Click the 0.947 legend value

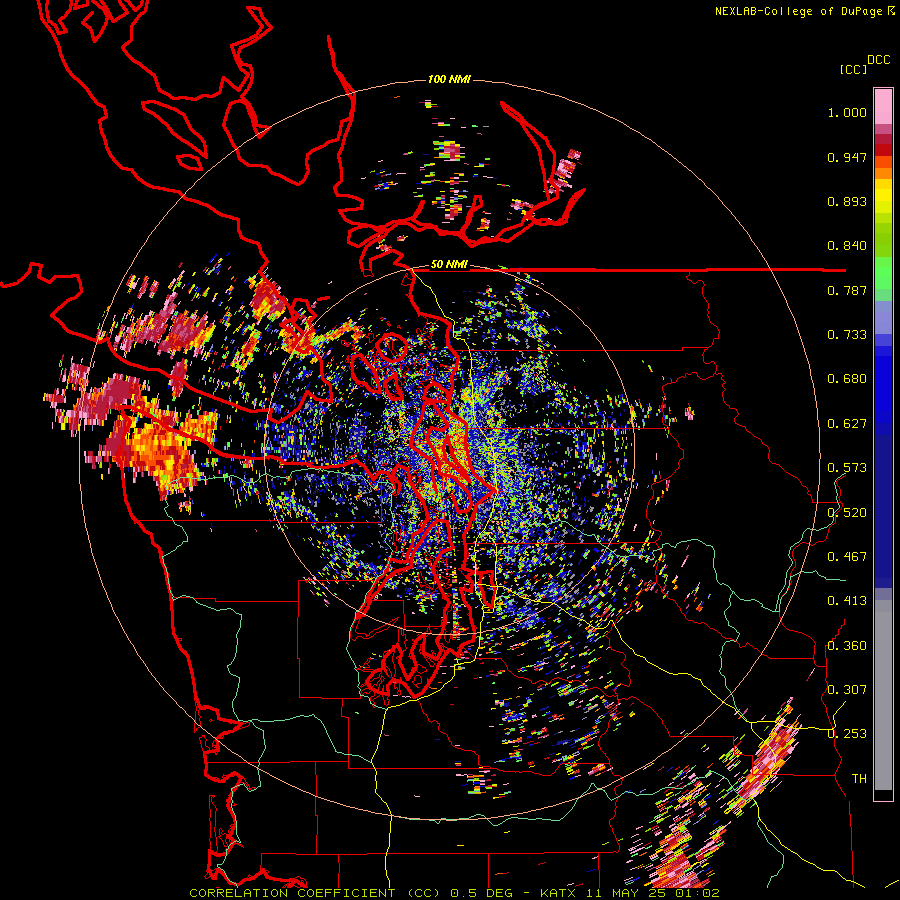tap(847, 157)
